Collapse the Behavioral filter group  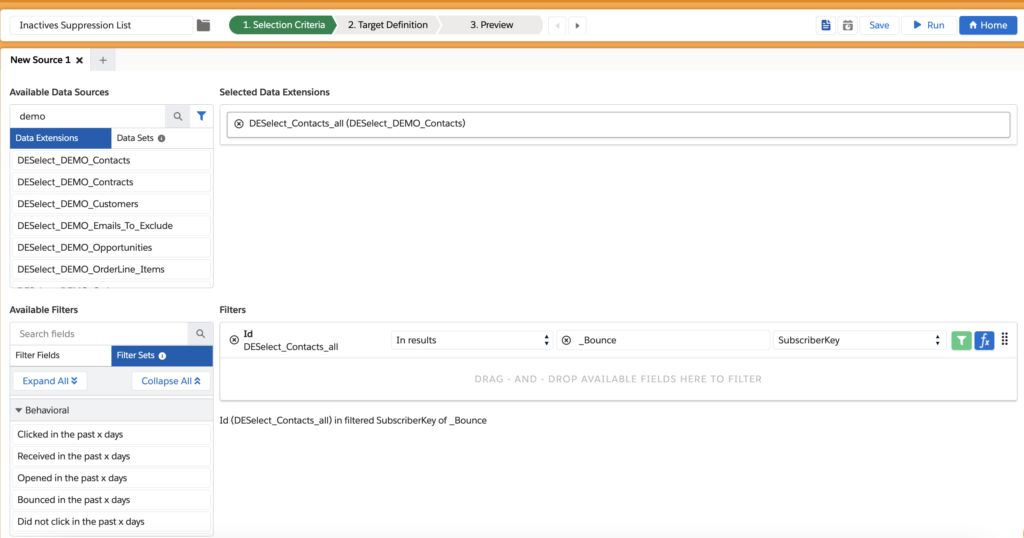pos(20,410)
